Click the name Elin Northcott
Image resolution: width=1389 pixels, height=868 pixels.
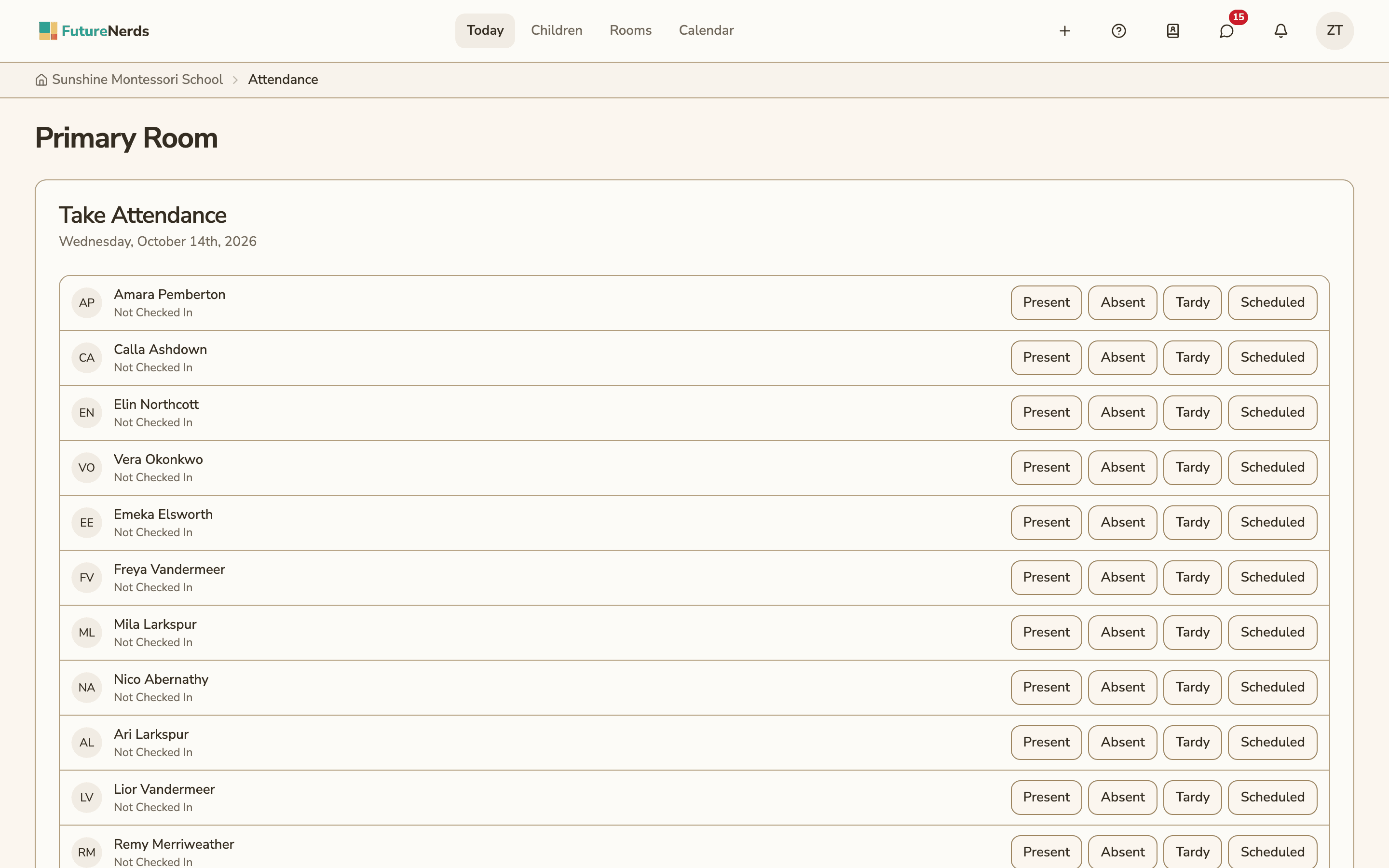coord(156,405)
